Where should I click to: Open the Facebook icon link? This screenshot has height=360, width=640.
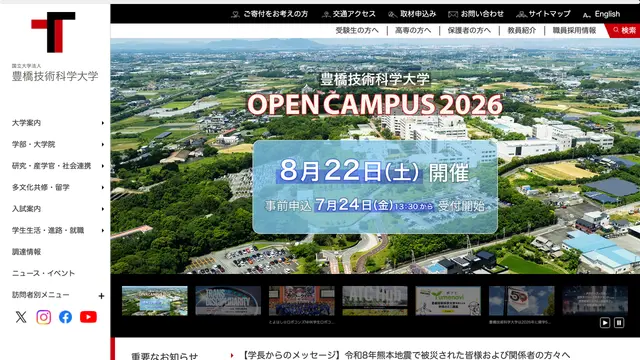65,317
